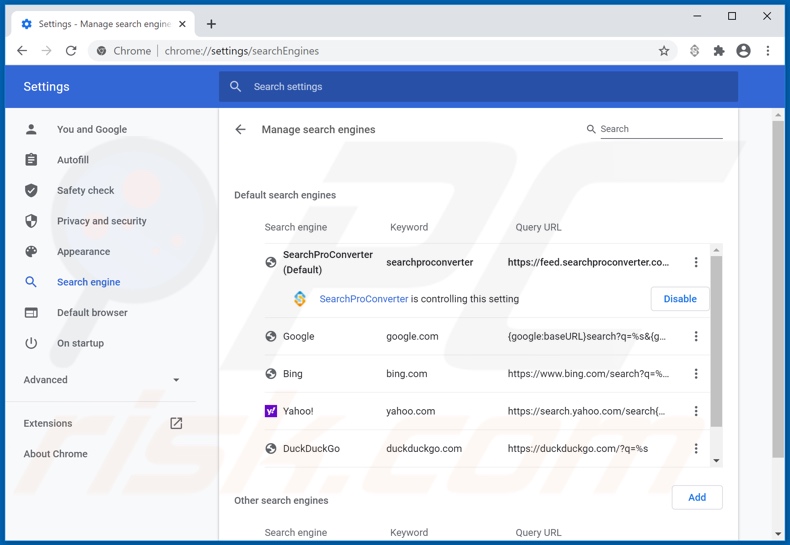Select the Google search engine row
790x545 pixels.
tap(487, 336)
